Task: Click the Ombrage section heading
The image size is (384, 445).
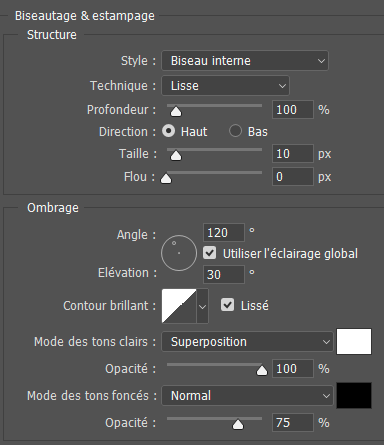Action: 53,208
